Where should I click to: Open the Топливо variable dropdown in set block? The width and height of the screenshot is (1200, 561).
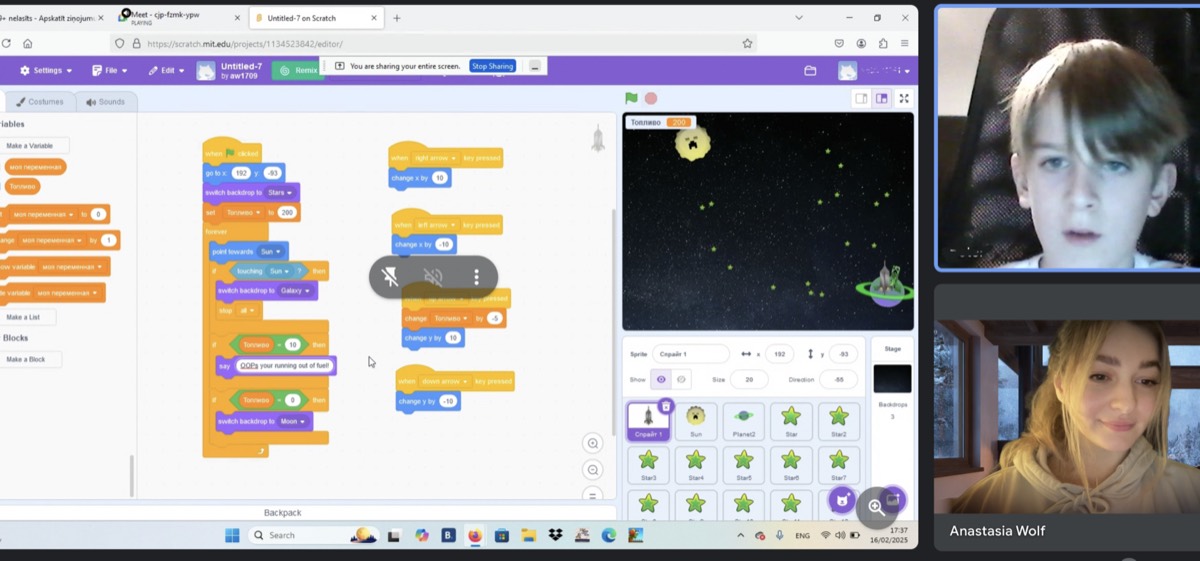pyautogui.click(x=243, y=212)
